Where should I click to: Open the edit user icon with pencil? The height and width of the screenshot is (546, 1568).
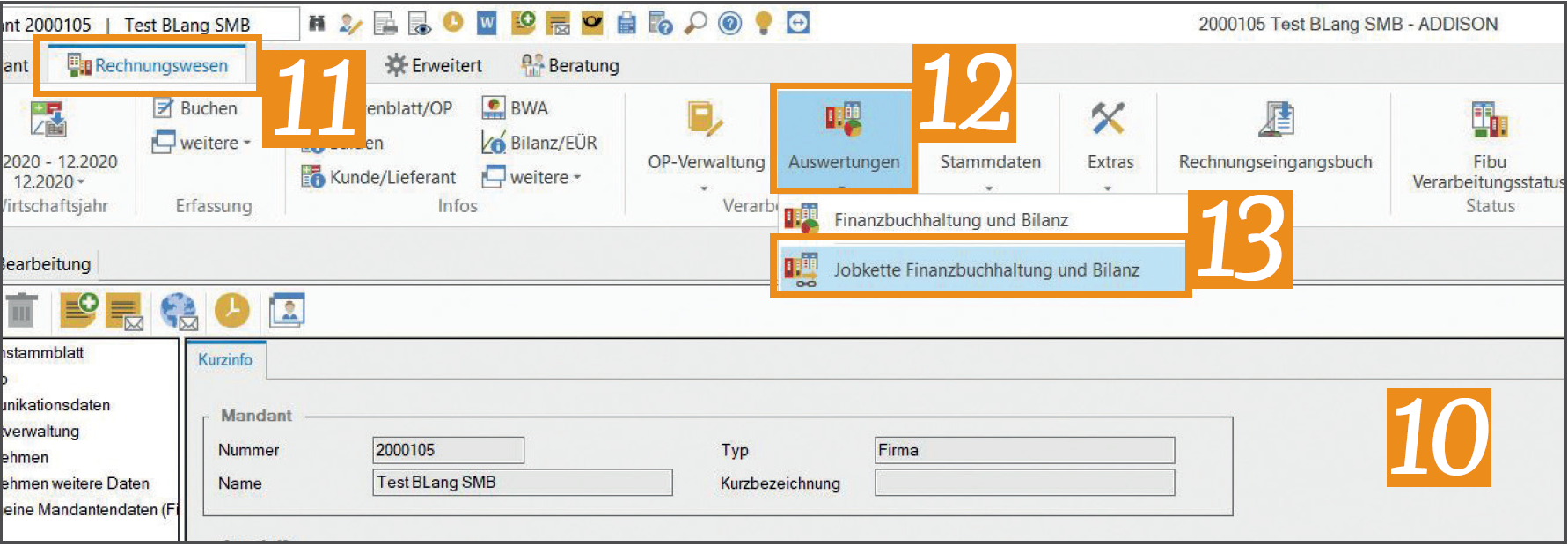pos(350,24)
